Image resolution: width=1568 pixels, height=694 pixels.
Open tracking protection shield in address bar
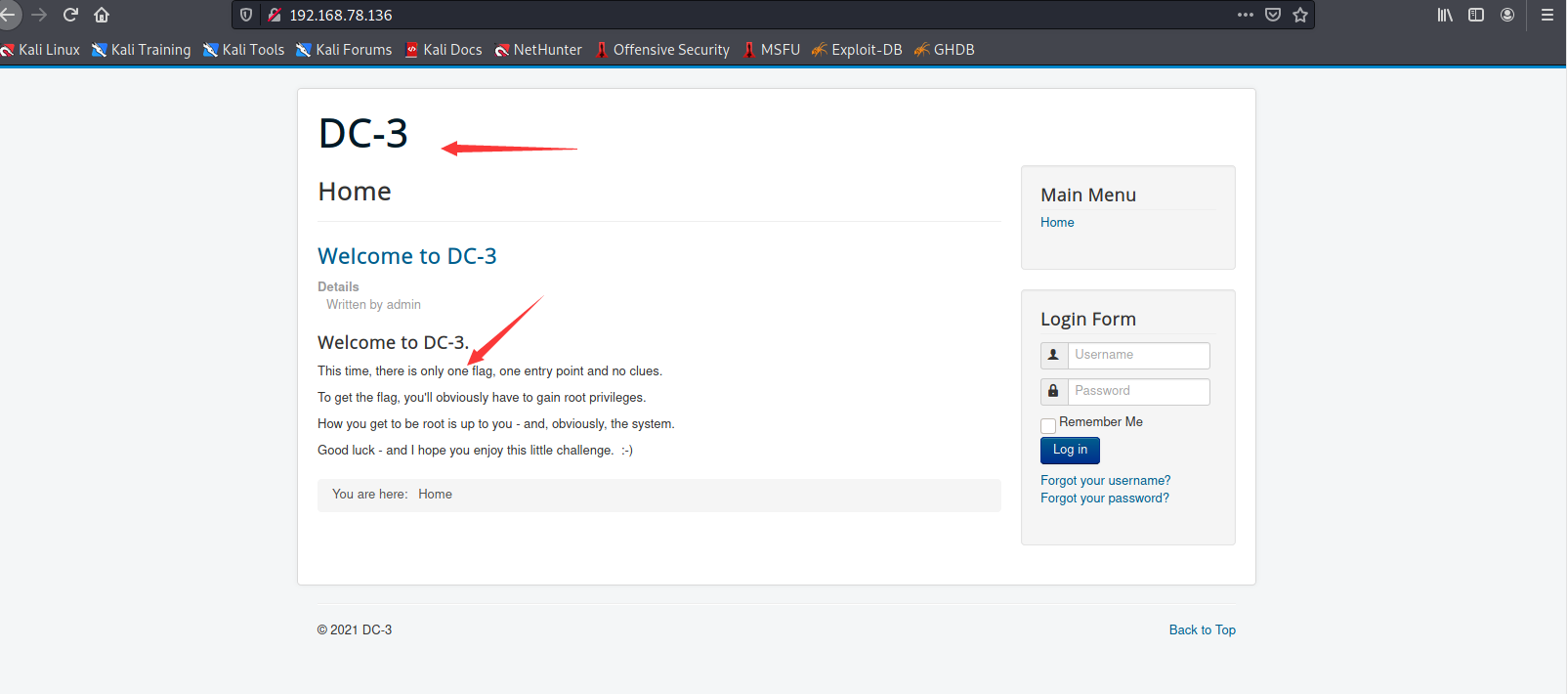(x=246, y=15)
